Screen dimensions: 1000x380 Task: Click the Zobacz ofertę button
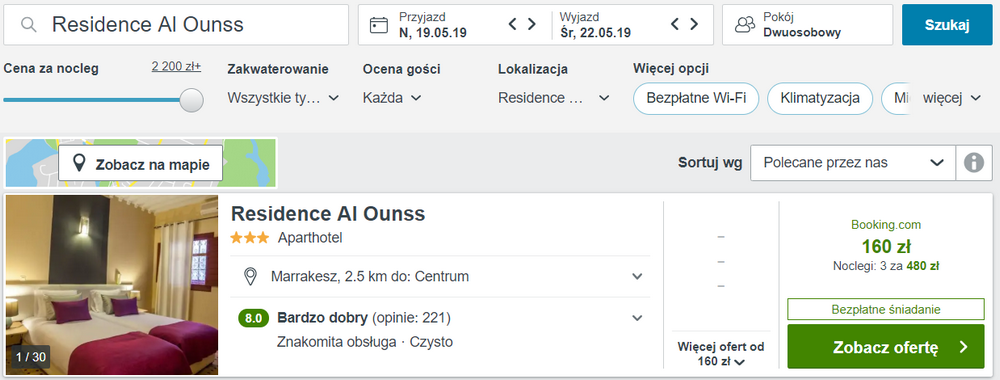click(x=886, y=347)
